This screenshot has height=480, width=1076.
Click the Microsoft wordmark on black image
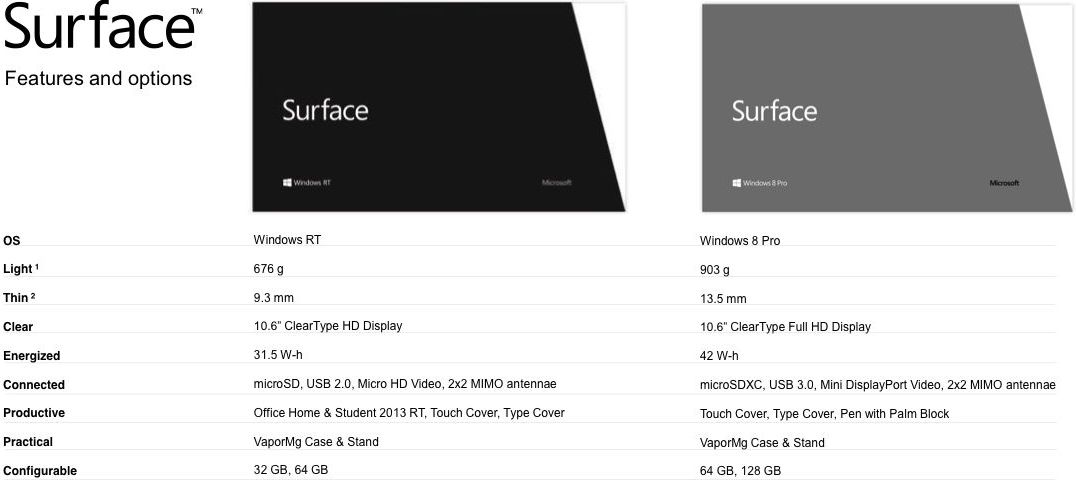click(x=557, y=183)
